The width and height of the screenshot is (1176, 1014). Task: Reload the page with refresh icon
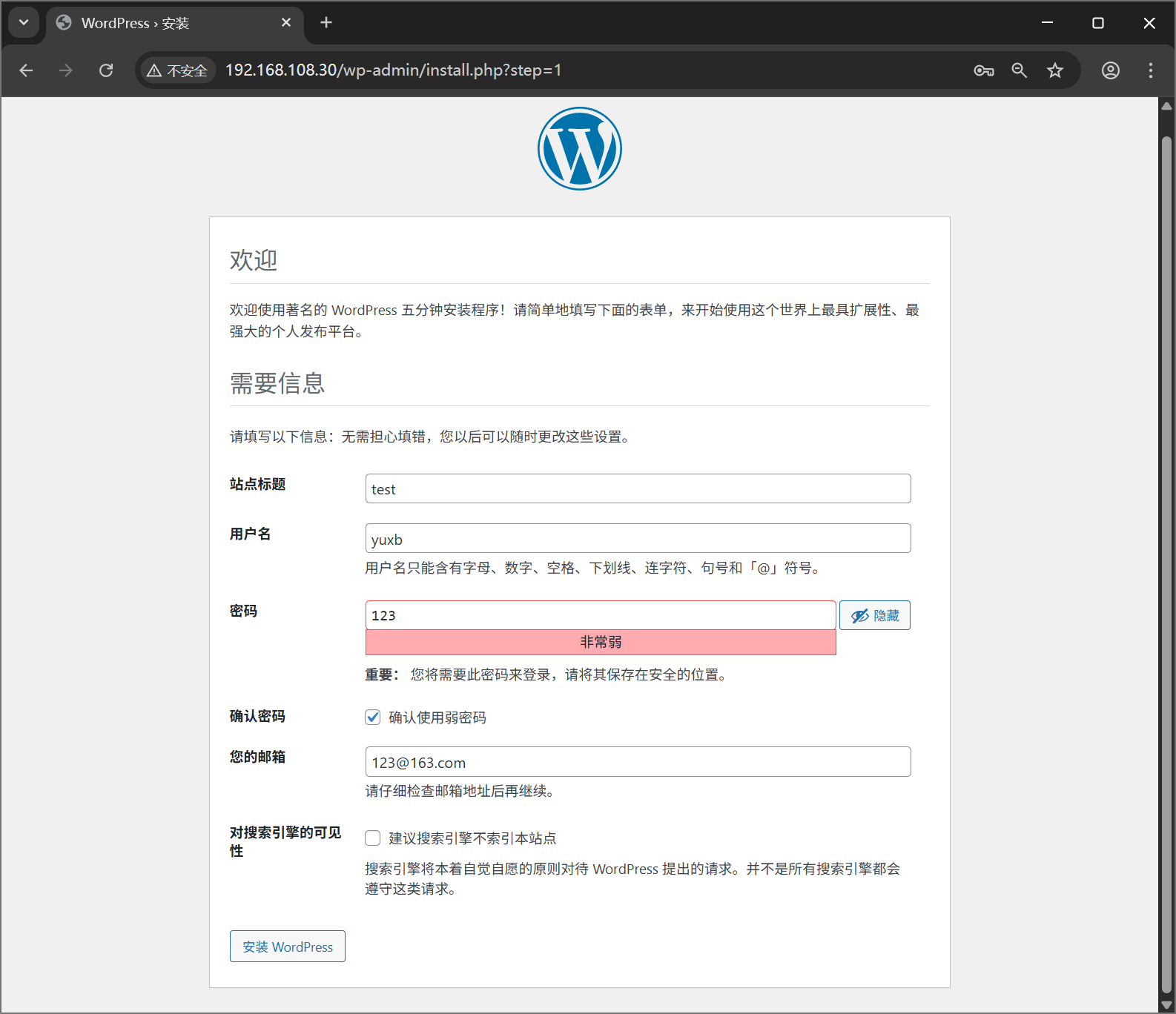click(x=106, y=70)
